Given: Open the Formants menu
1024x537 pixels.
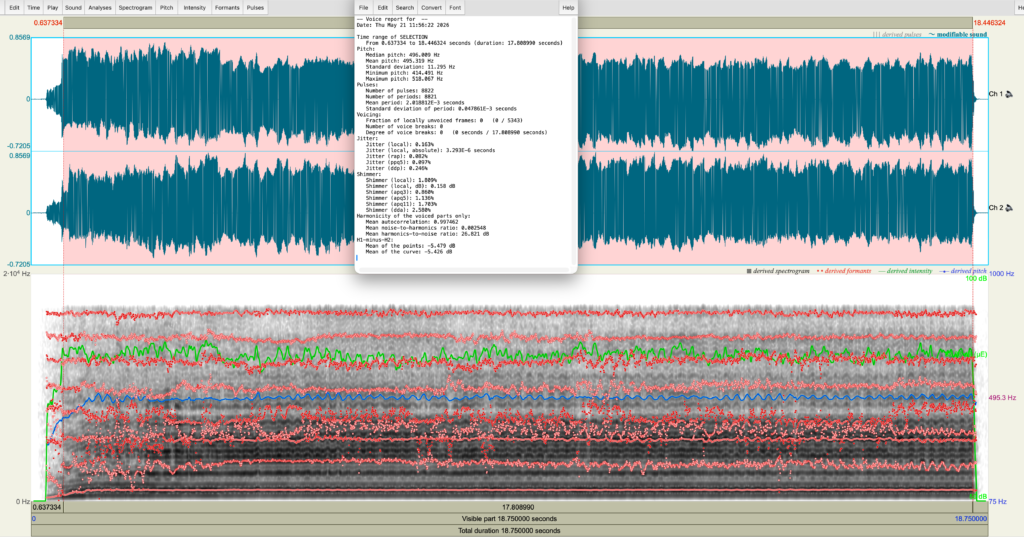Looking at the screenshot, I should [x=227, y=8].
